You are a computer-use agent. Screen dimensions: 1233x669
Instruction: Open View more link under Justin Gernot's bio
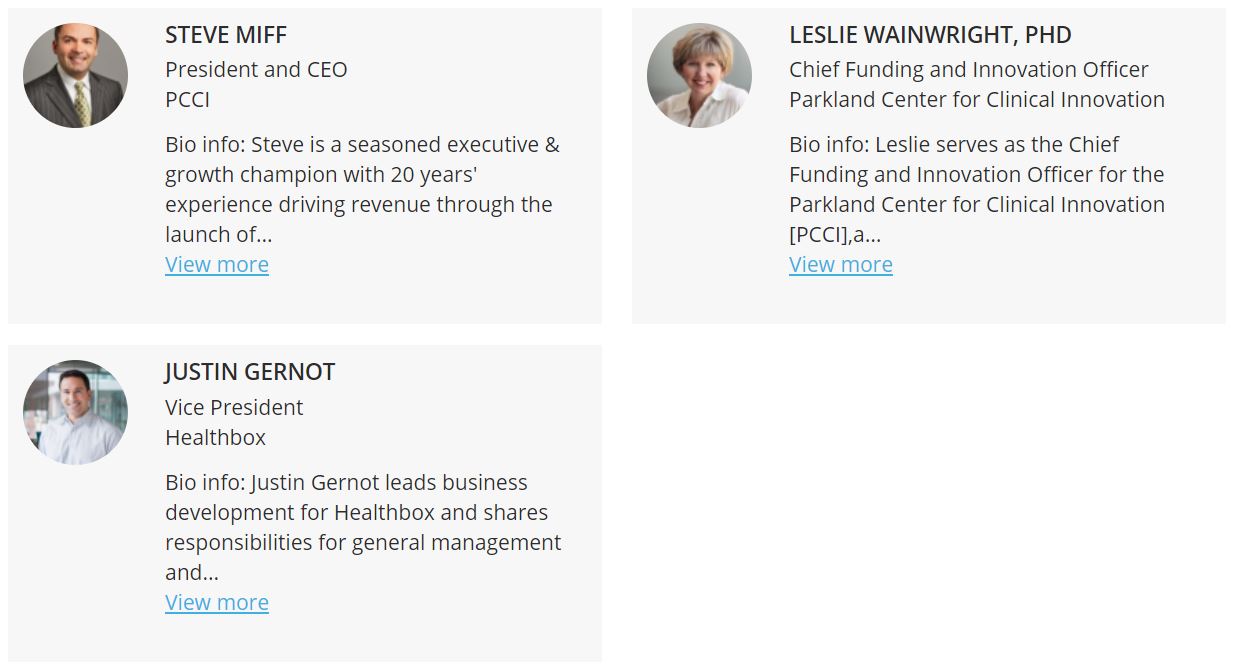click(x=217, y=603)
